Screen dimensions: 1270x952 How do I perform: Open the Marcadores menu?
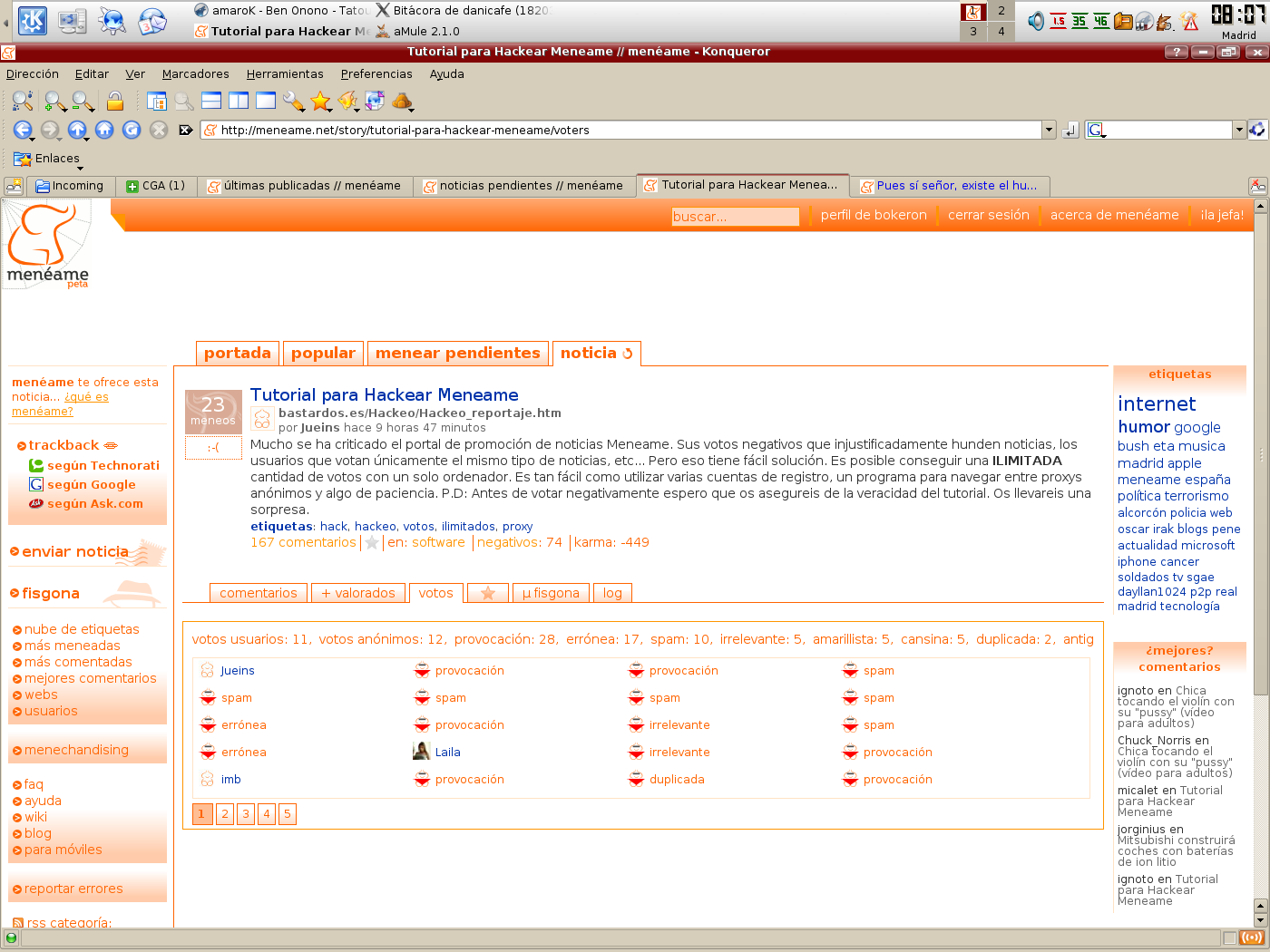click(195, 74)
